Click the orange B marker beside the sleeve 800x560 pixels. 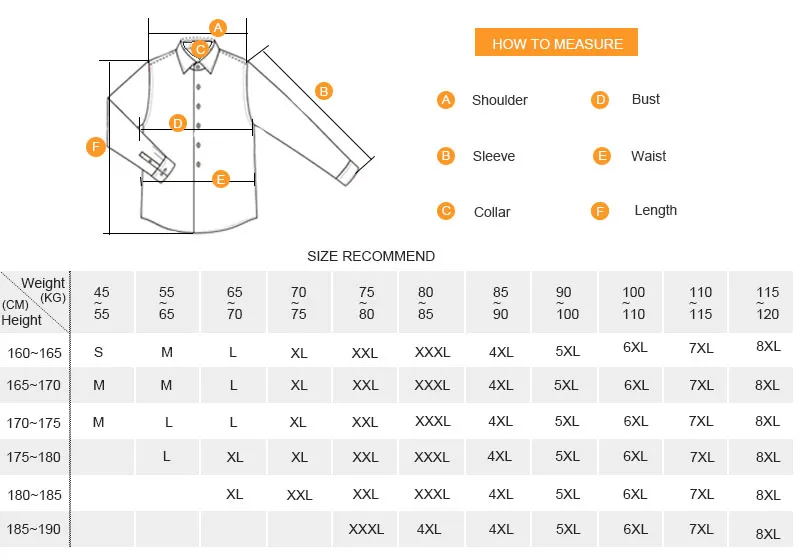[x=323, y=91]
